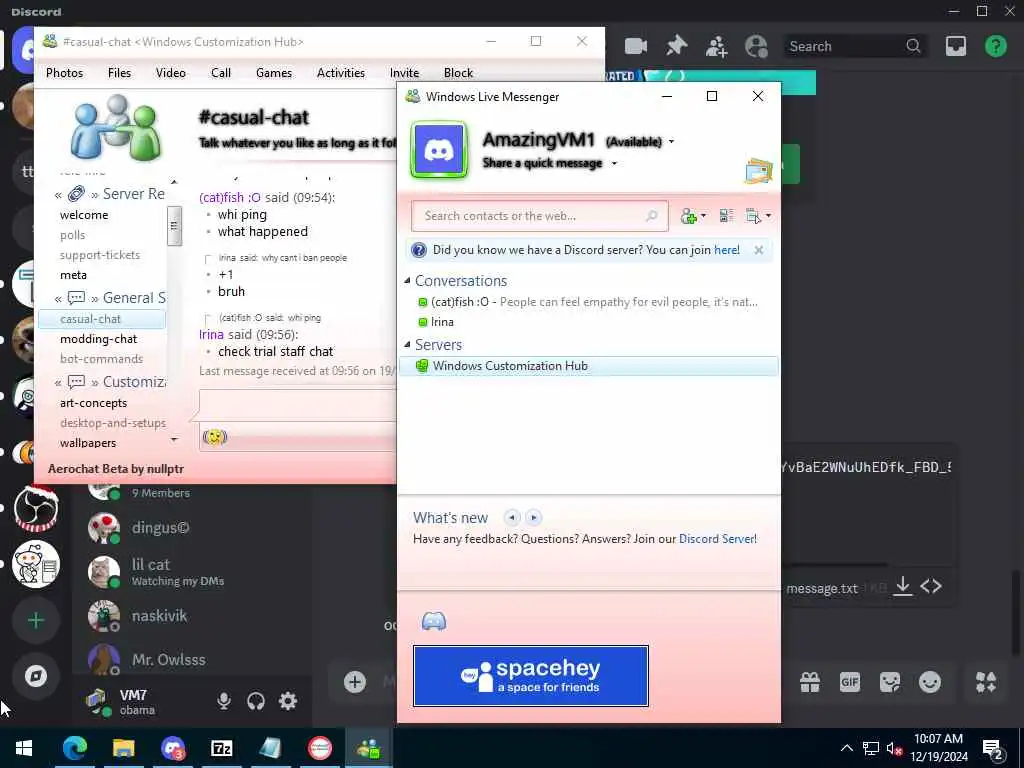
Task: Open attachment plus button in Discord
Action: pyautogui.click(x=355, y=682)
